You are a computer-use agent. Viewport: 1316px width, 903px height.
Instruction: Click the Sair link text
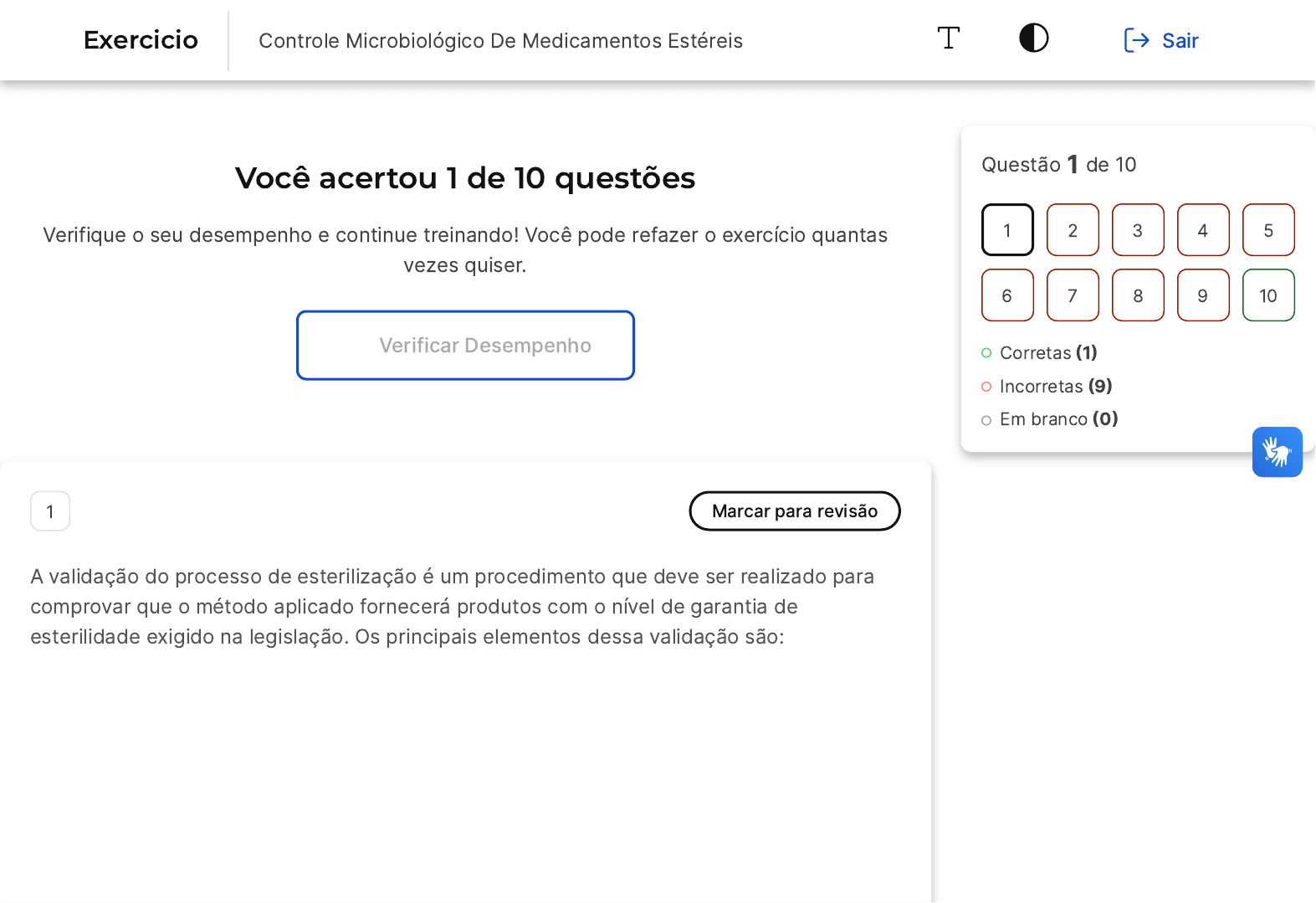click(1180, 41)
